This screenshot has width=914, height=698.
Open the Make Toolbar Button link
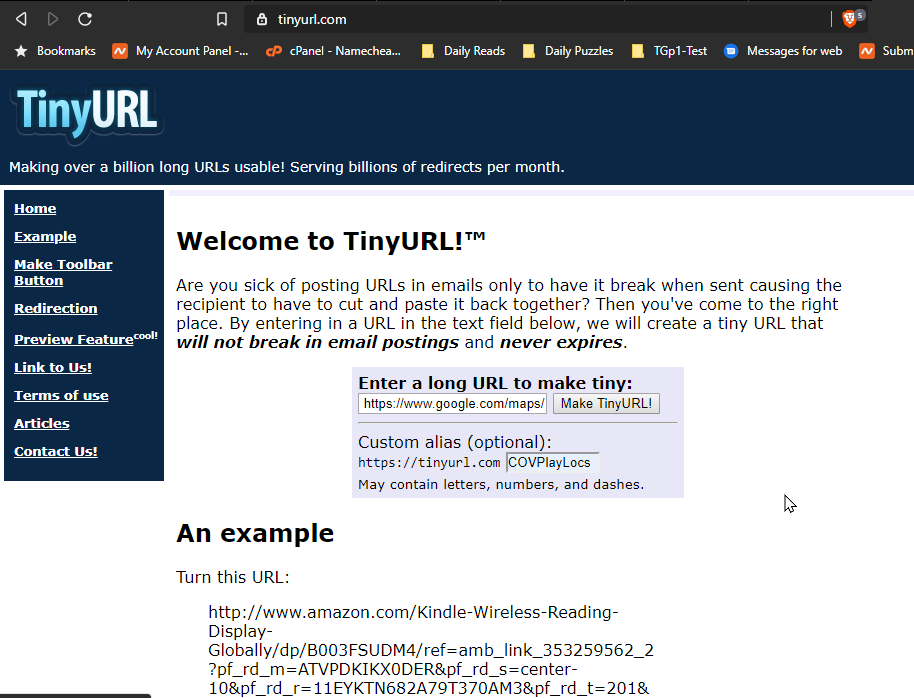[63, 272]
